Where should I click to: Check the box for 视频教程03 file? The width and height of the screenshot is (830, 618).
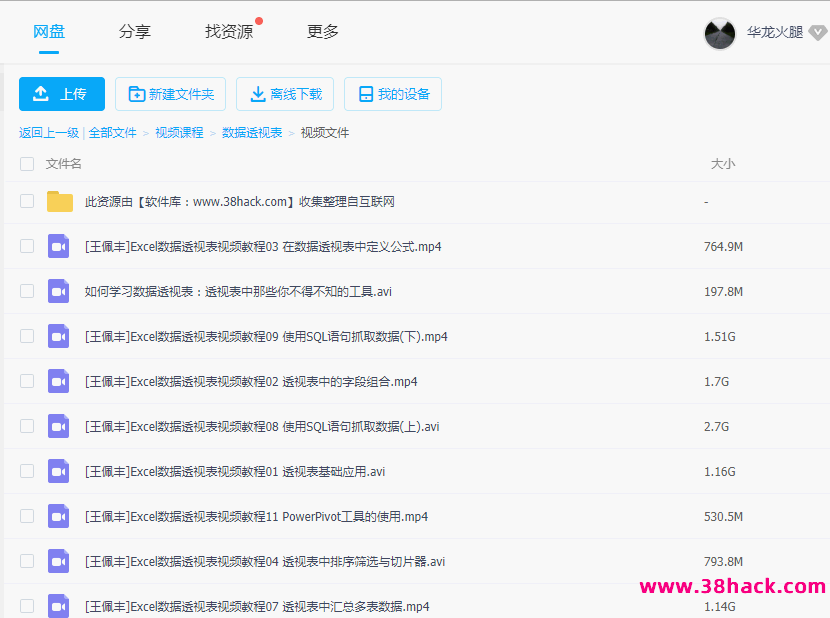pos(27,246)
